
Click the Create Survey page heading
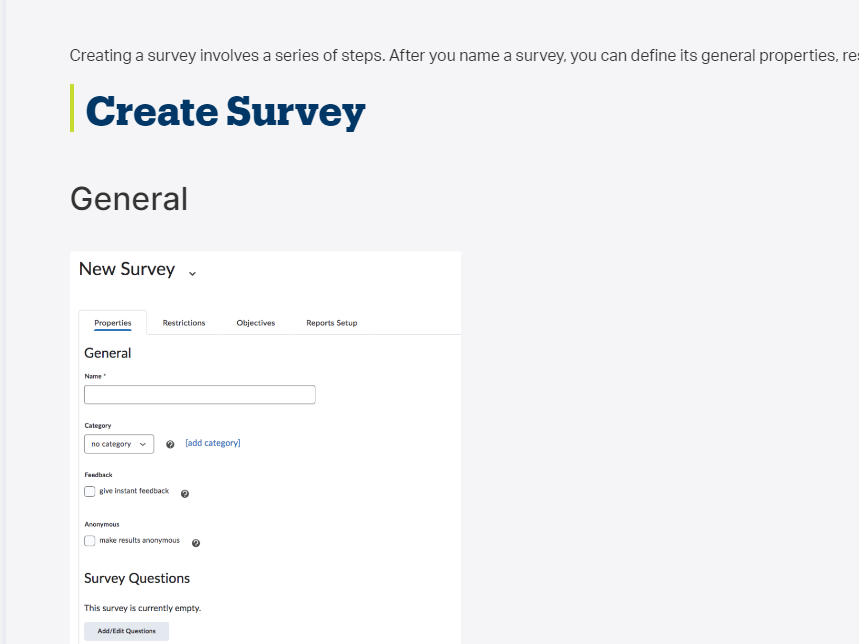[x=225, y=111]
